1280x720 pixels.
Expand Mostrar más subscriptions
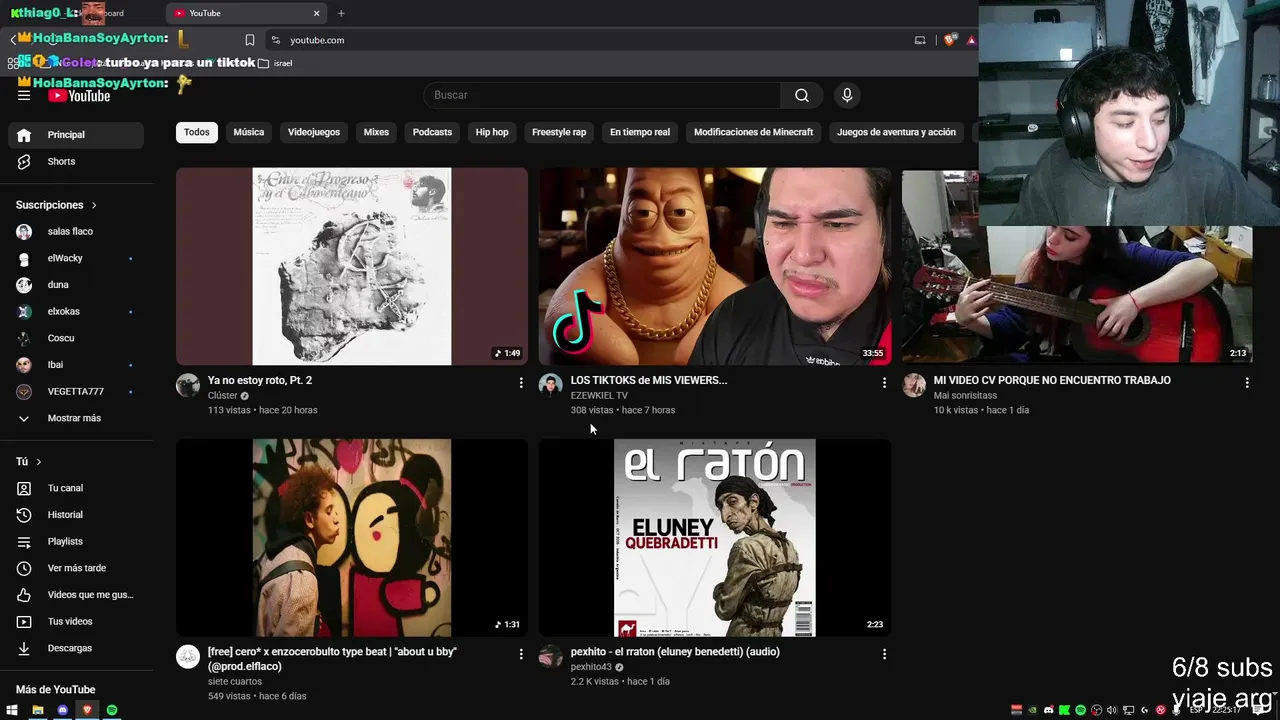76,418
